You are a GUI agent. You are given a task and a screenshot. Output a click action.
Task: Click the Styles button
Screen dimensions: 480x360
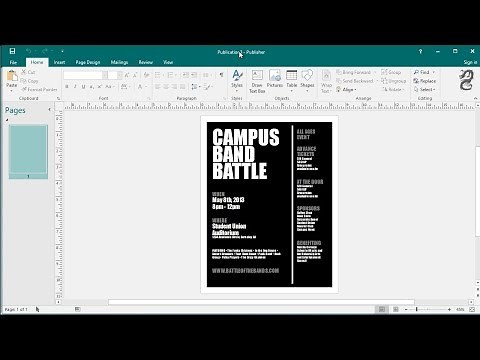237,80
